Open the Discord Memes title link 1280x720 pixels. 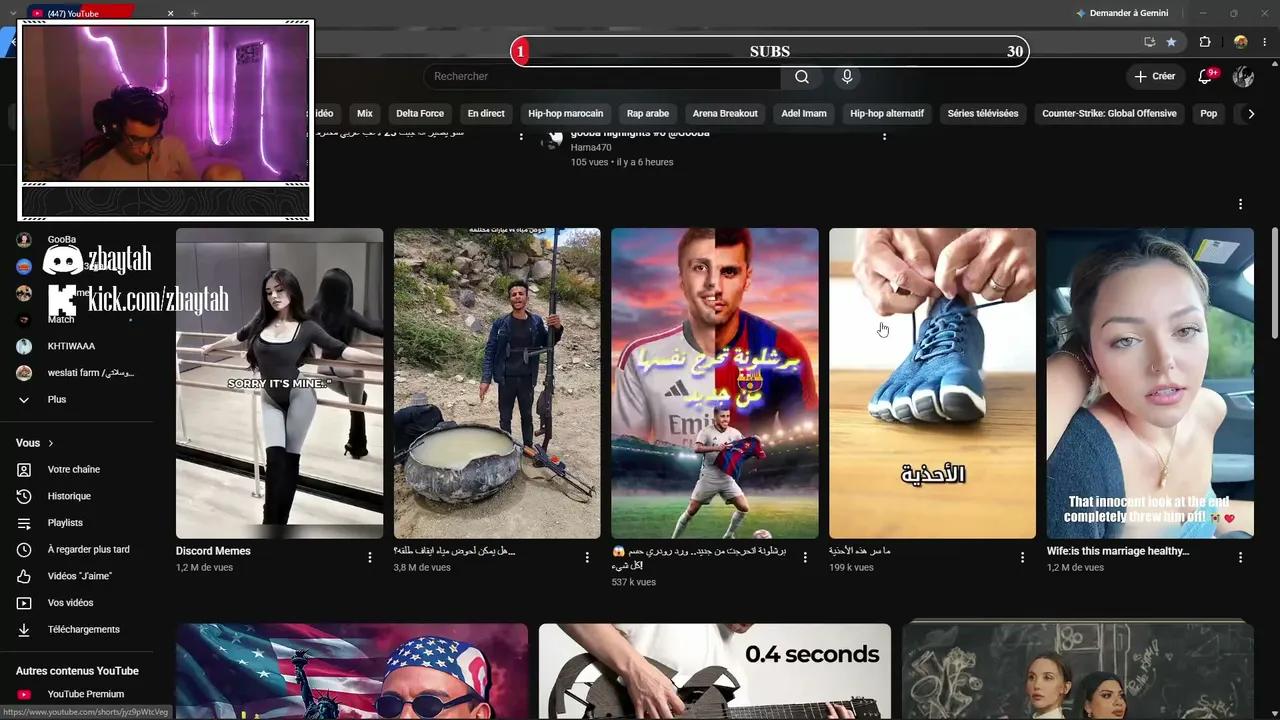213,551
